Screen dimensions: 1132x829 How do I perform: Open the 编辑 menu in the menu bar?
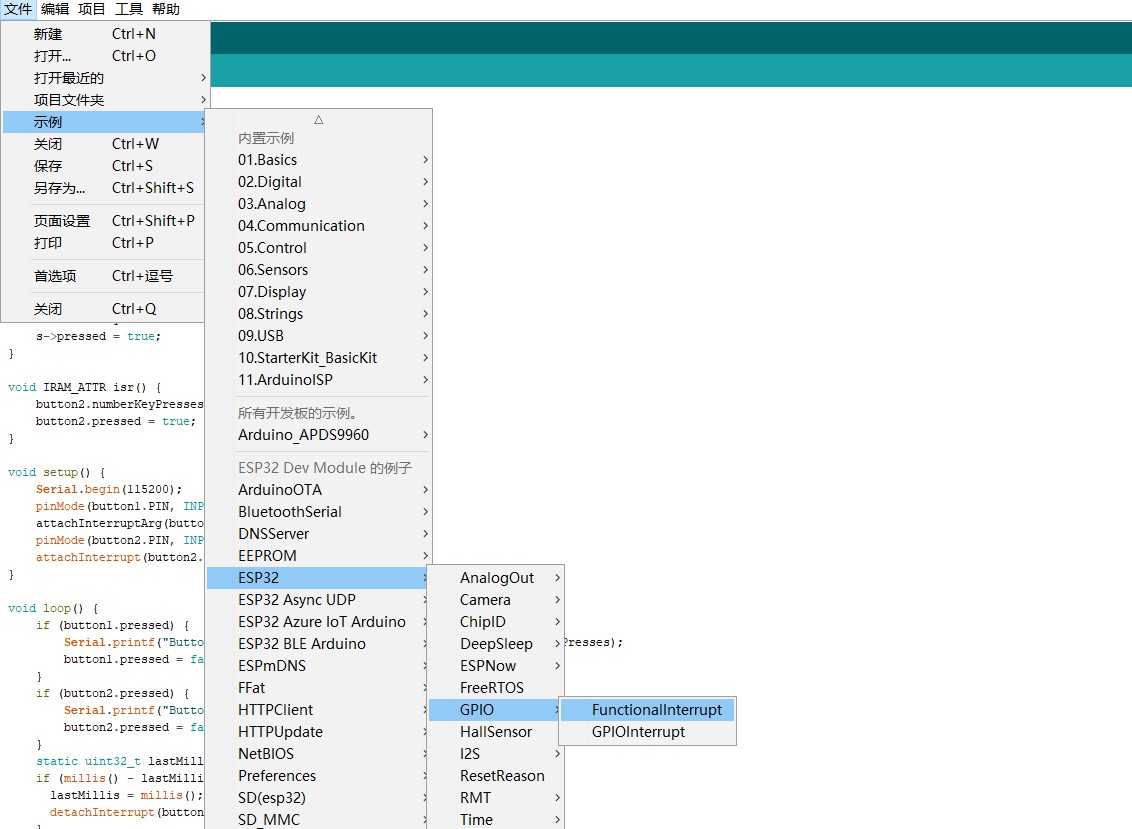coord(55,9)
